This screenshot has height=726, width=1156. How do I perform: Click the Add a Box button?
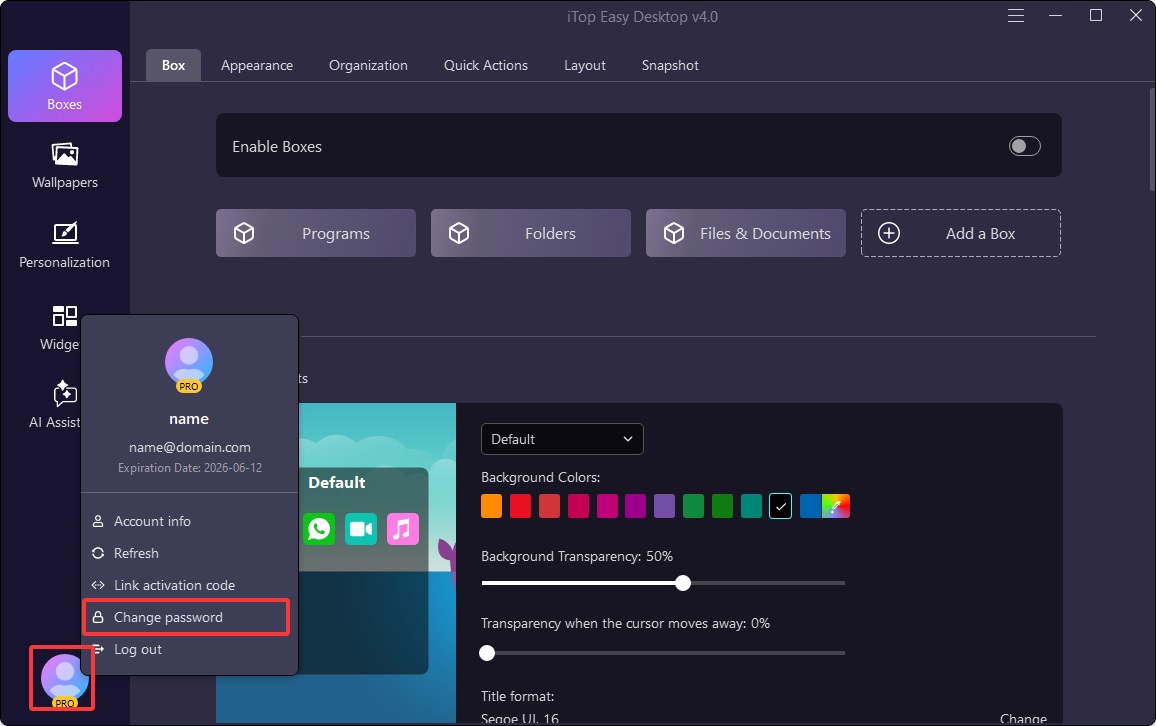pos(960,233)
